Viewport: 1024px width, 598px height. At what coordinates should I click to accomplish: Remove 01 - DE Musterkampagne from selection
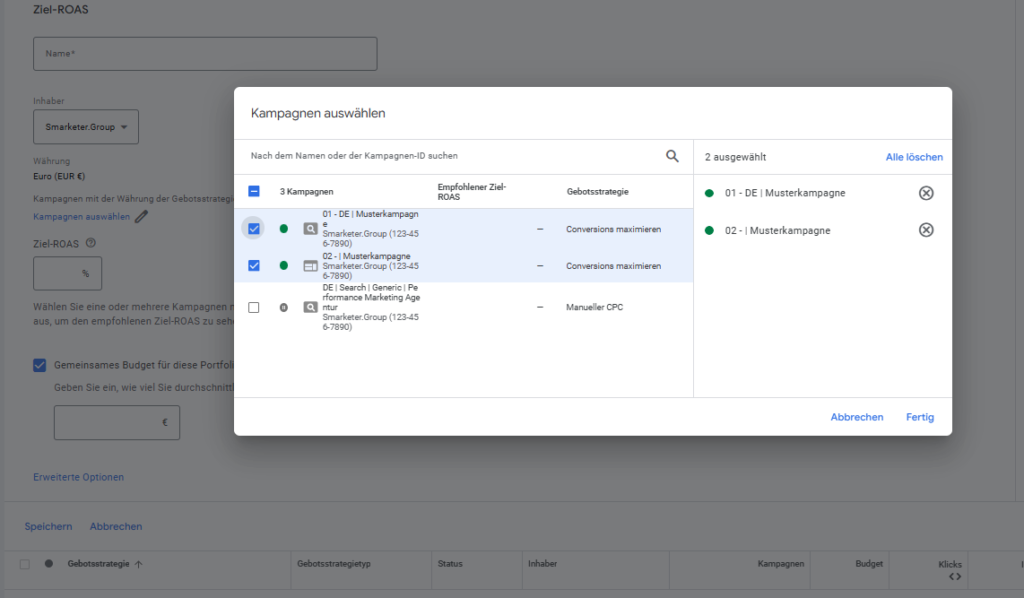pyautogui.click(x=926, y=193)
